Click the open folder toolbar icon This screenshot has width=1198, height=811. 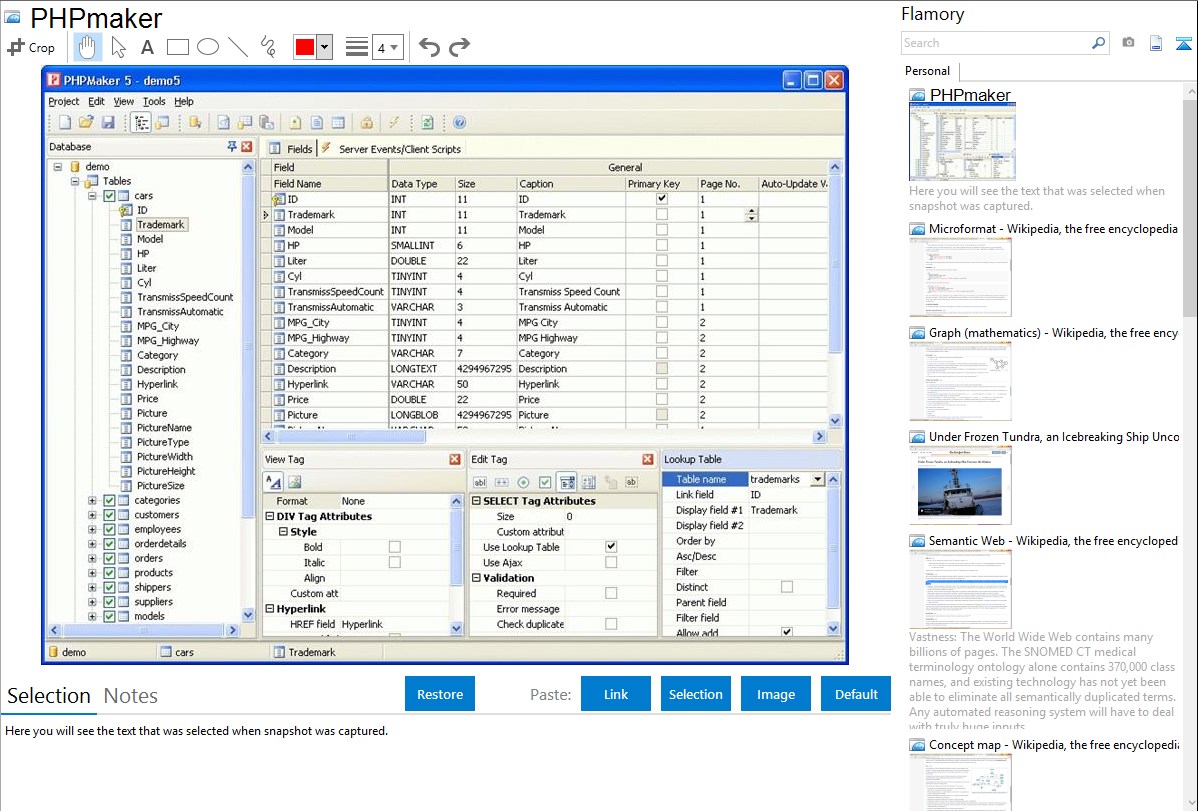(x=86, y=122)
